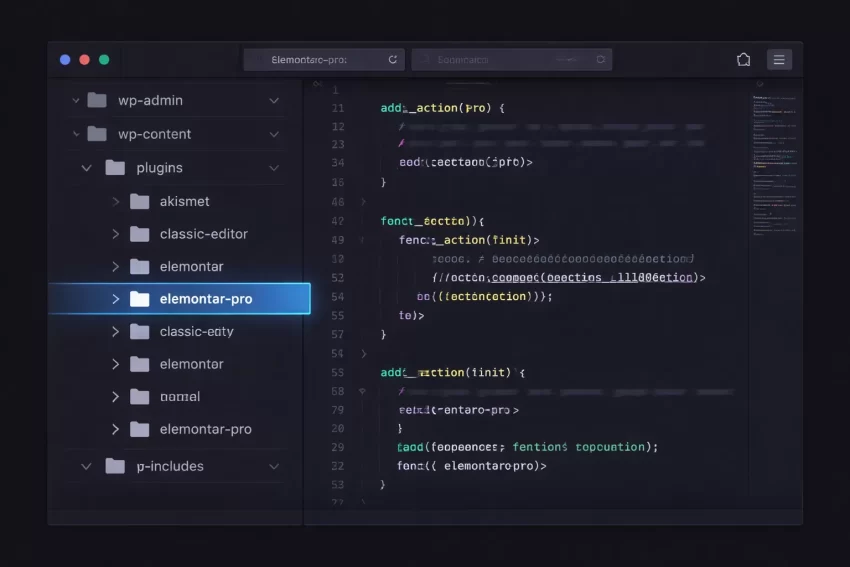Select the oamal folder label

[180, 396]
